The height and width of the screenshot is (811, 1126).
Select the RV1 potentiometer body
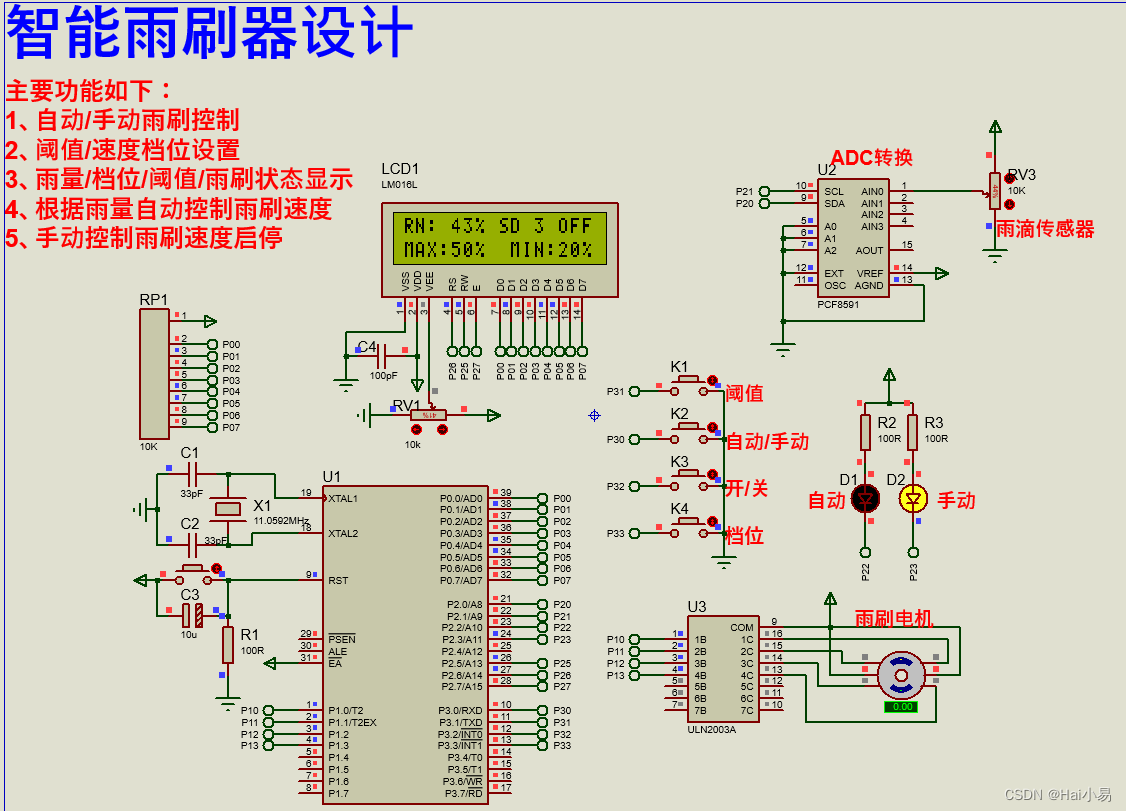(429, 415)
